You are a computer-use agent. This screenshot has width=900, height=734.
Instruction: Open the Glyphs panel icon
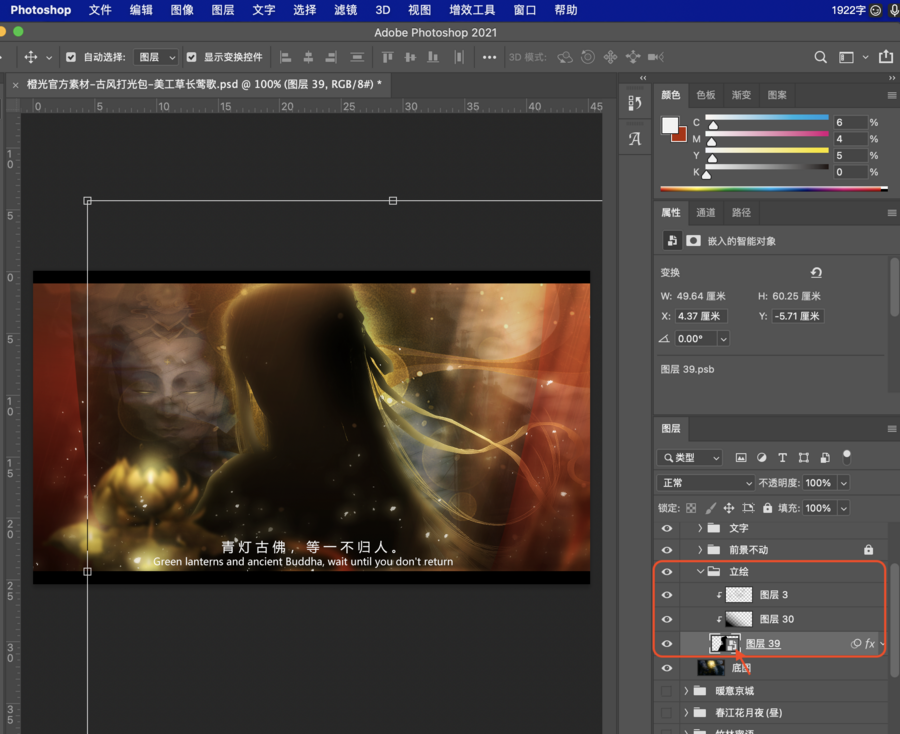tap(634, 139)
